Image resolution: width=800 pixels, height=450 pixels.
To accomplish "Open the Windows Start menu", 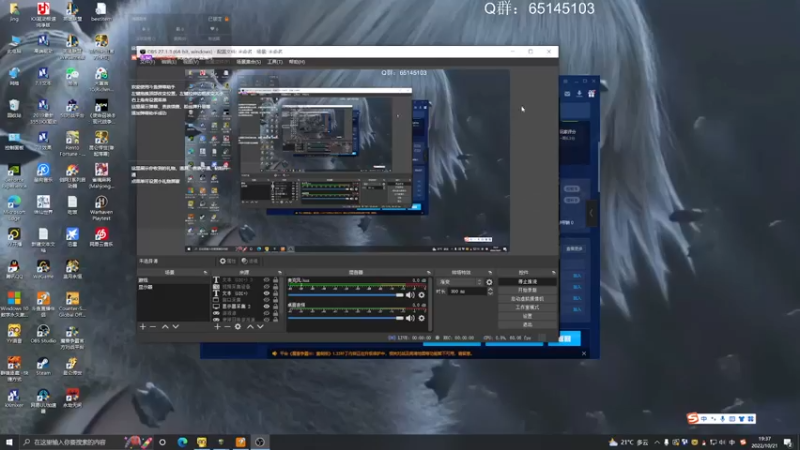I will click(9, 442).
